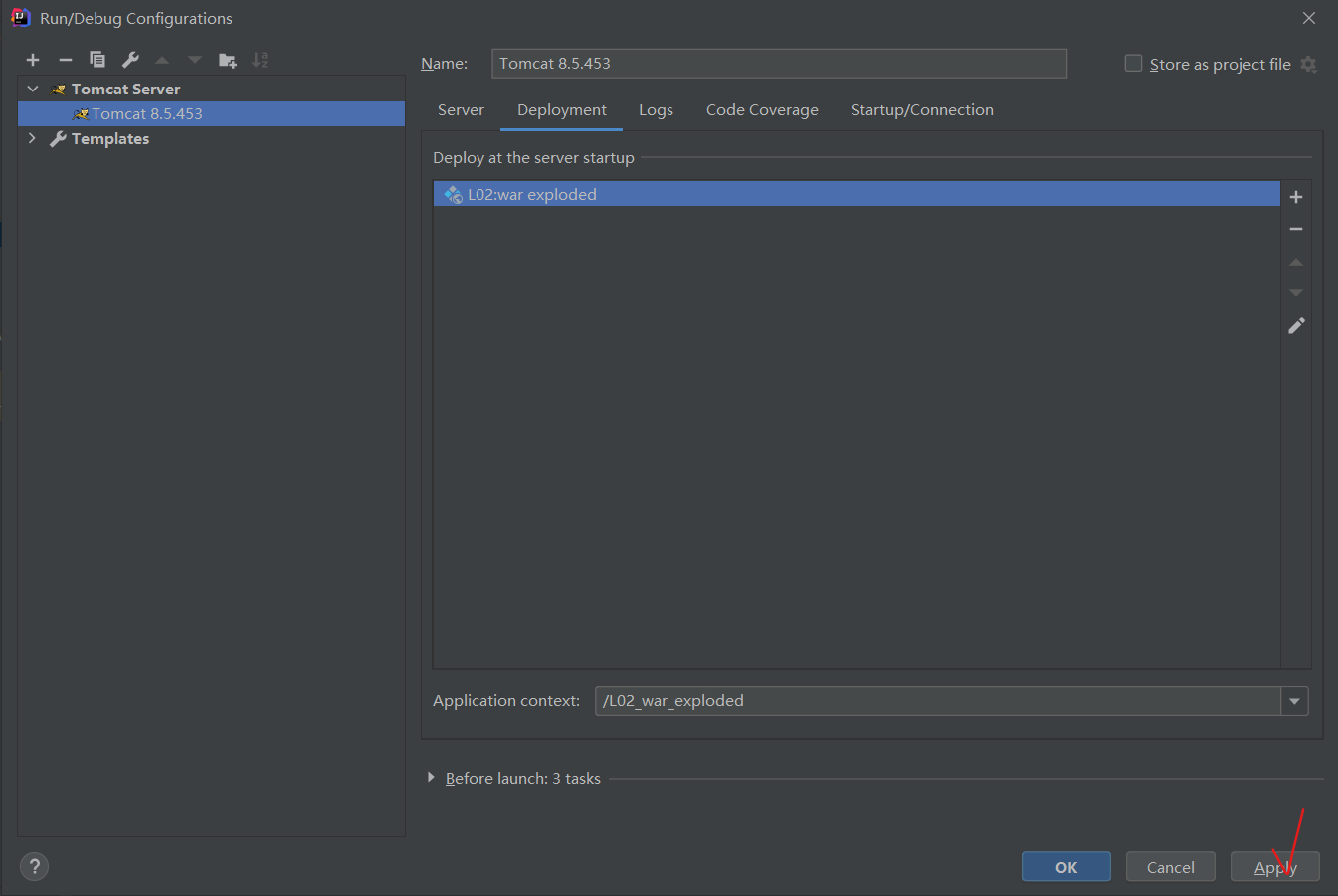Click the Cancel button
This screenshot has height=896, width=1338.
point(1171,867)
